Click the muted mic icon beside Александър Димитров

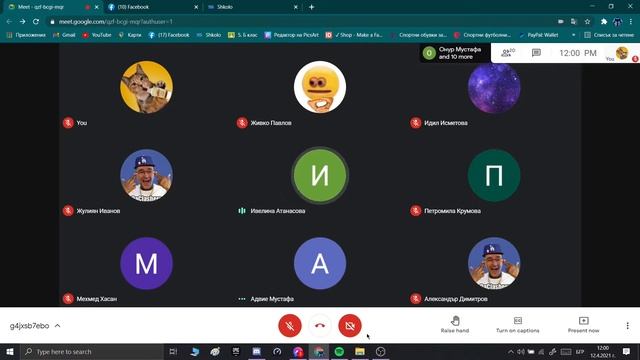pos(416,299)
